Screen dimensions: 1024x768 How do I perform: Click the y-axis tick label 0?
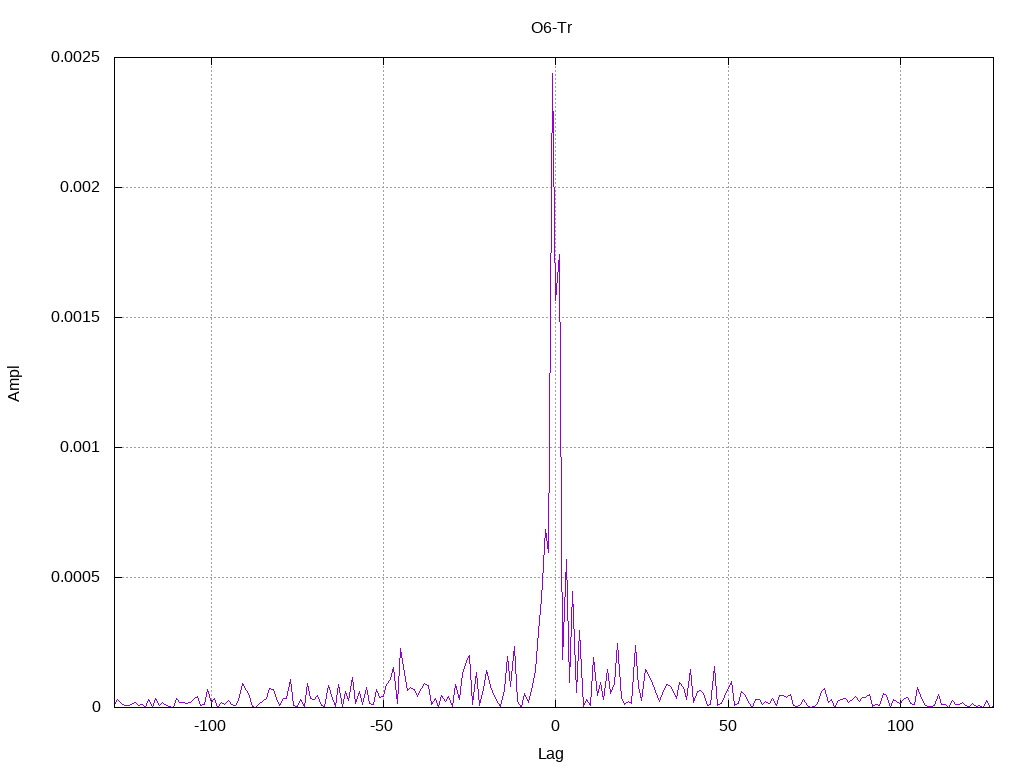tap(97, 707)
